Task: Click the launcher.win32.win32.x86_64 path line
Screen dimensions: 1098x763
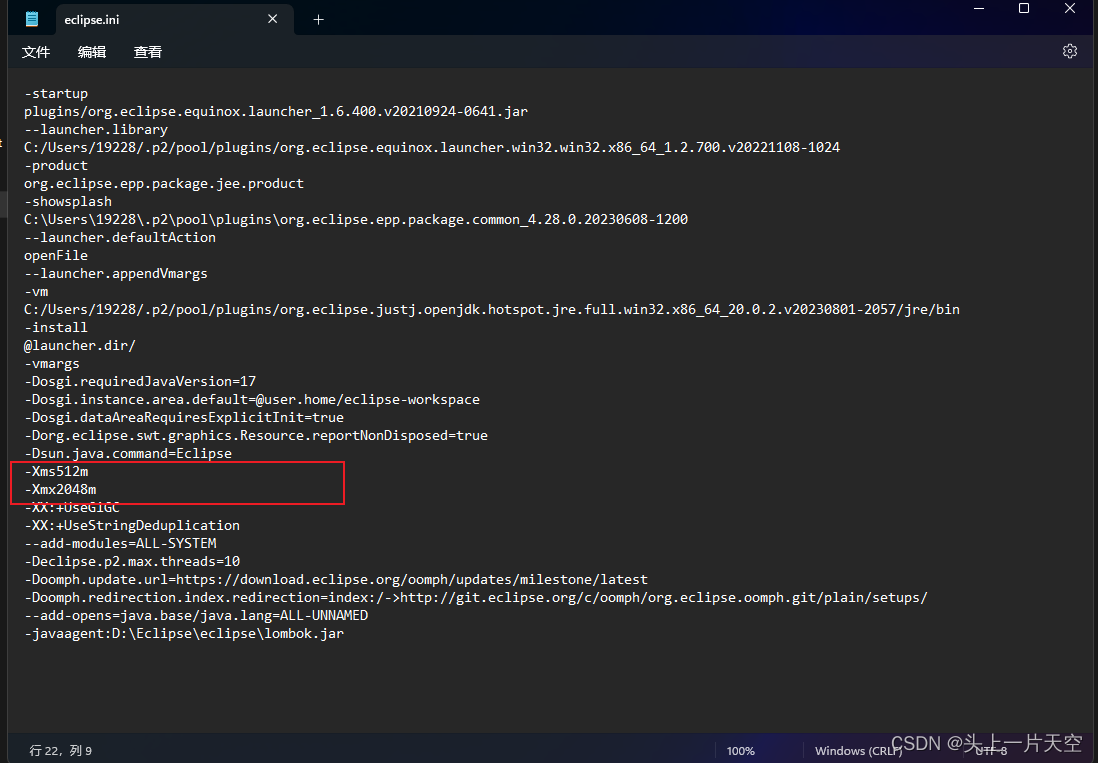Action: point(432,148)
